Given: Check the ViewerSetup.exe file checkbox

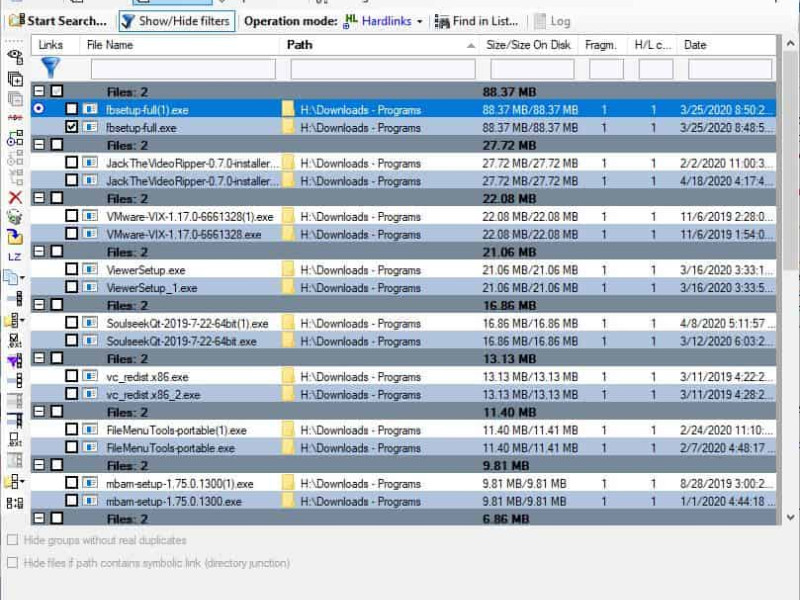Looking at the screenshot, I should coord(71,269).
